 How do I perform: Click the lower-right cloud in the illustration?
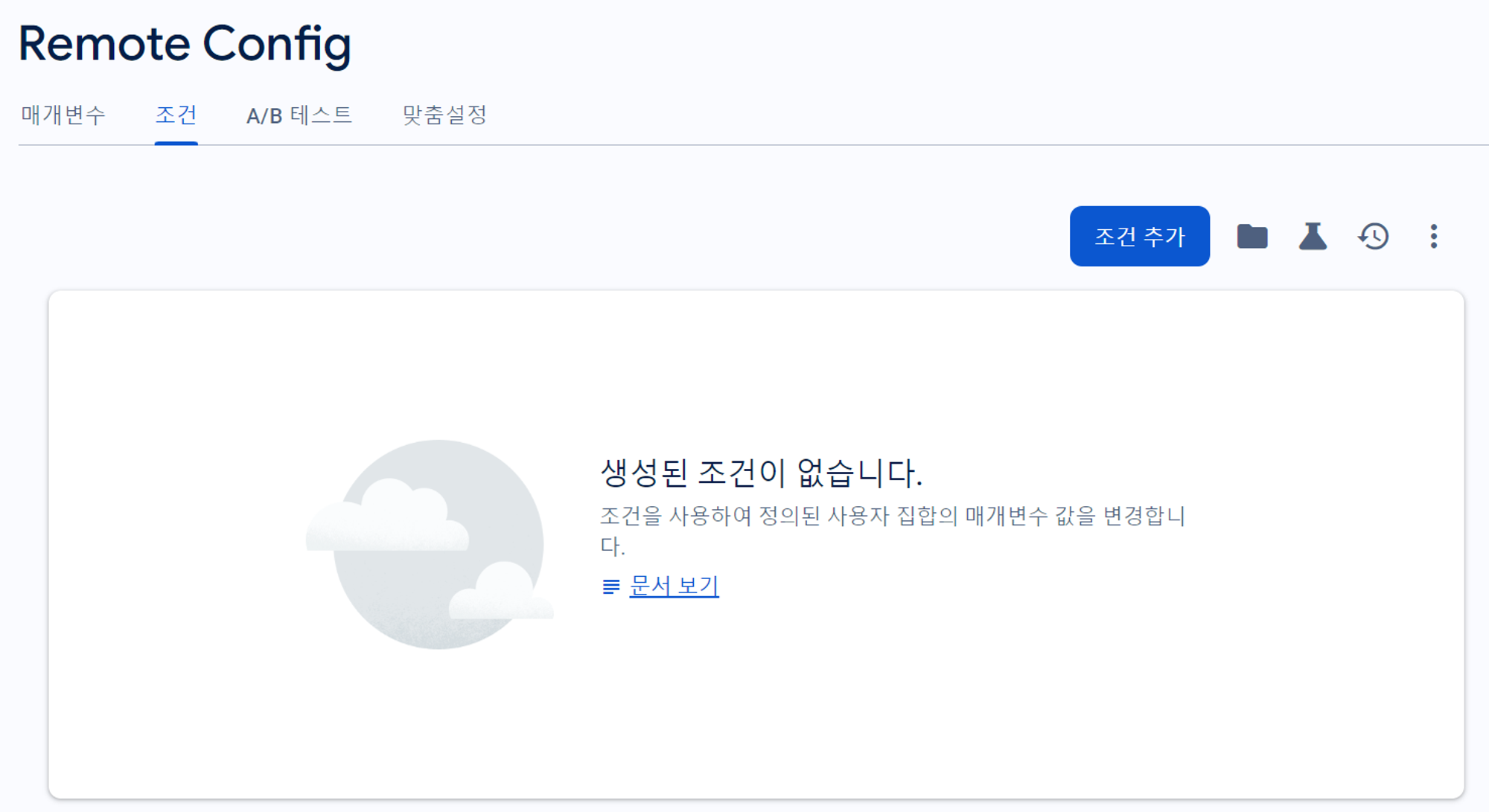pyautogui.click(x=501, y=595)
